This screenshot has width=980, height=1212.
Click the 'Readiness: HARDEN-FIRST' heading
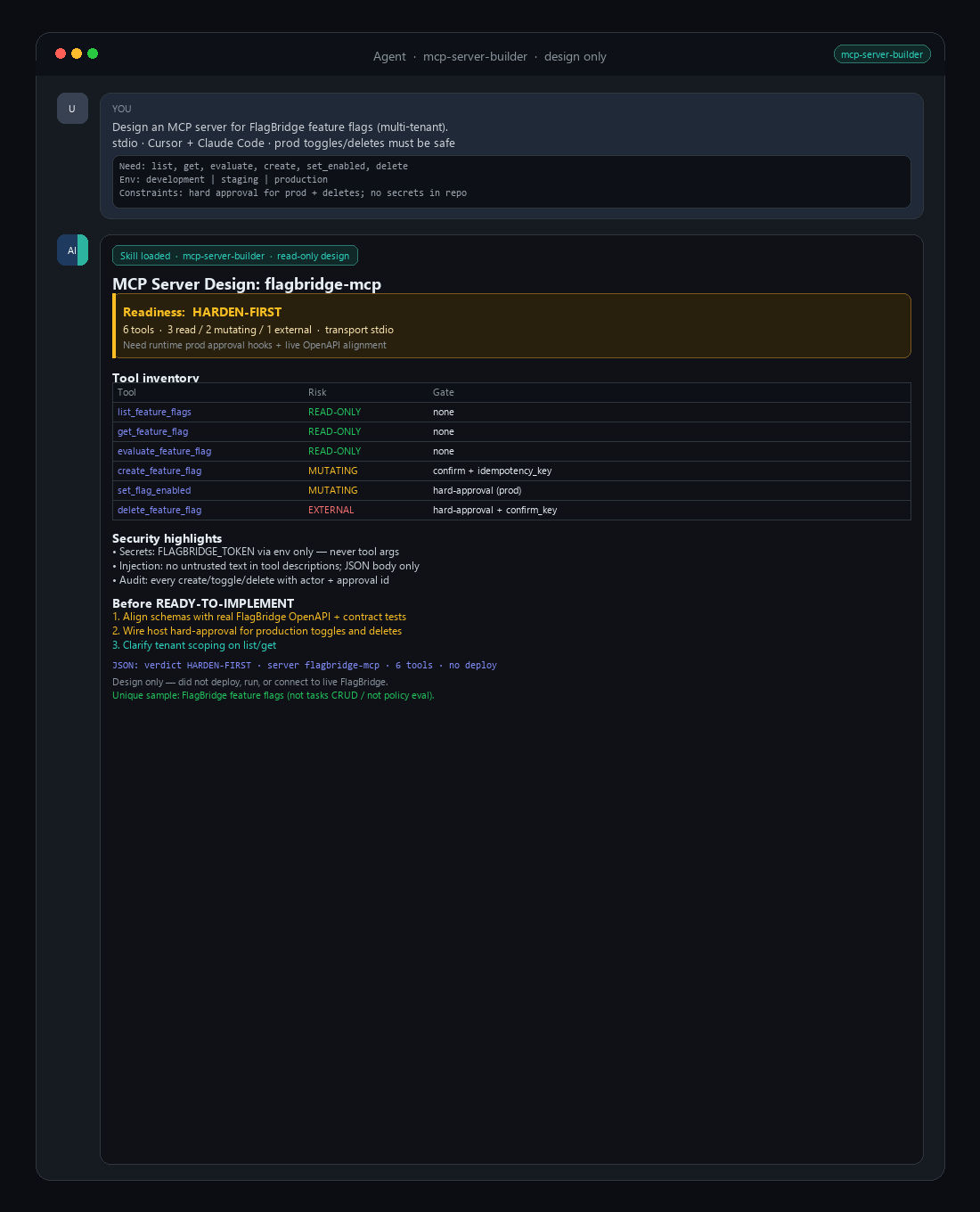[202, 312]
